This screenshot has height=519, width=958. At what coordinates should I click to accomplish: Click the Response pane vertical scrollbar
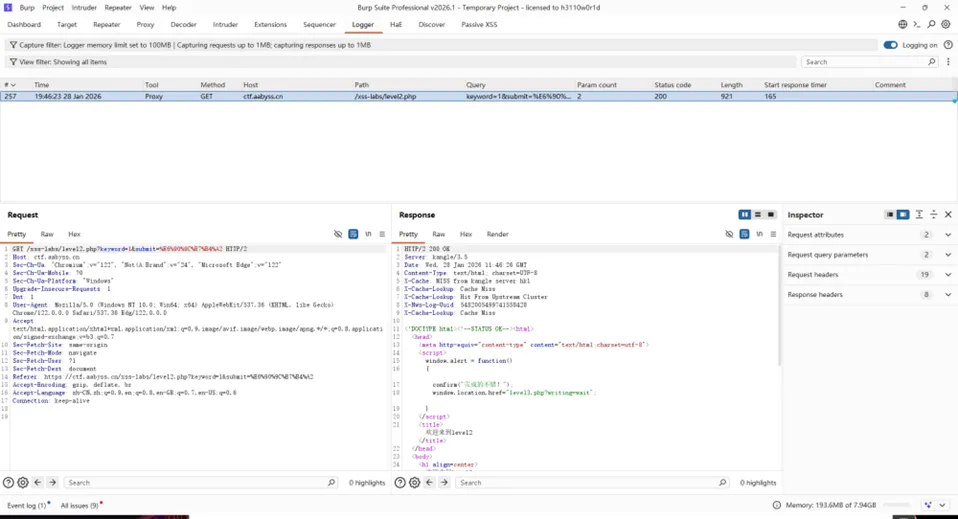[779, 306]
